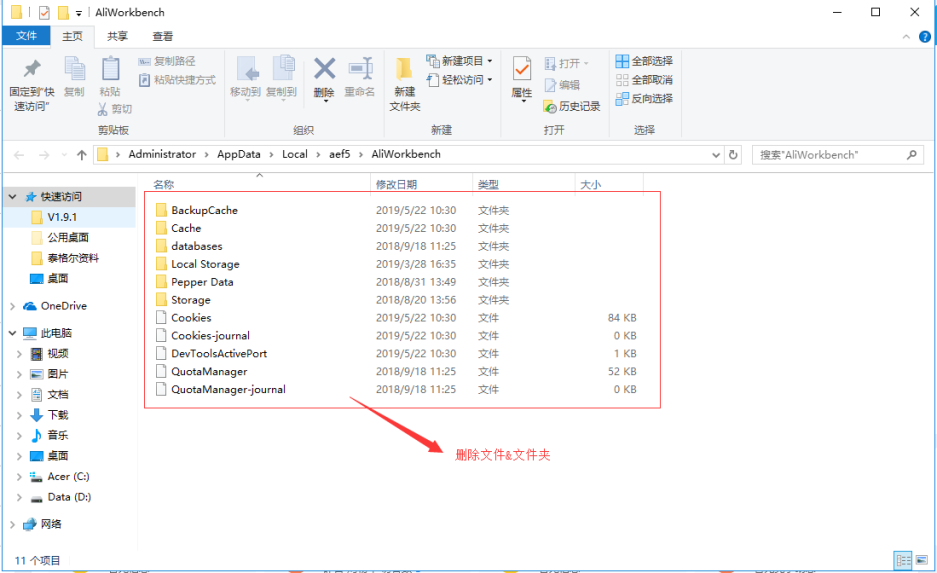Invert selection (反向选择)
The height and width of the screenshot is (573, 937).
pyautogui.click(x=644, y=98)
